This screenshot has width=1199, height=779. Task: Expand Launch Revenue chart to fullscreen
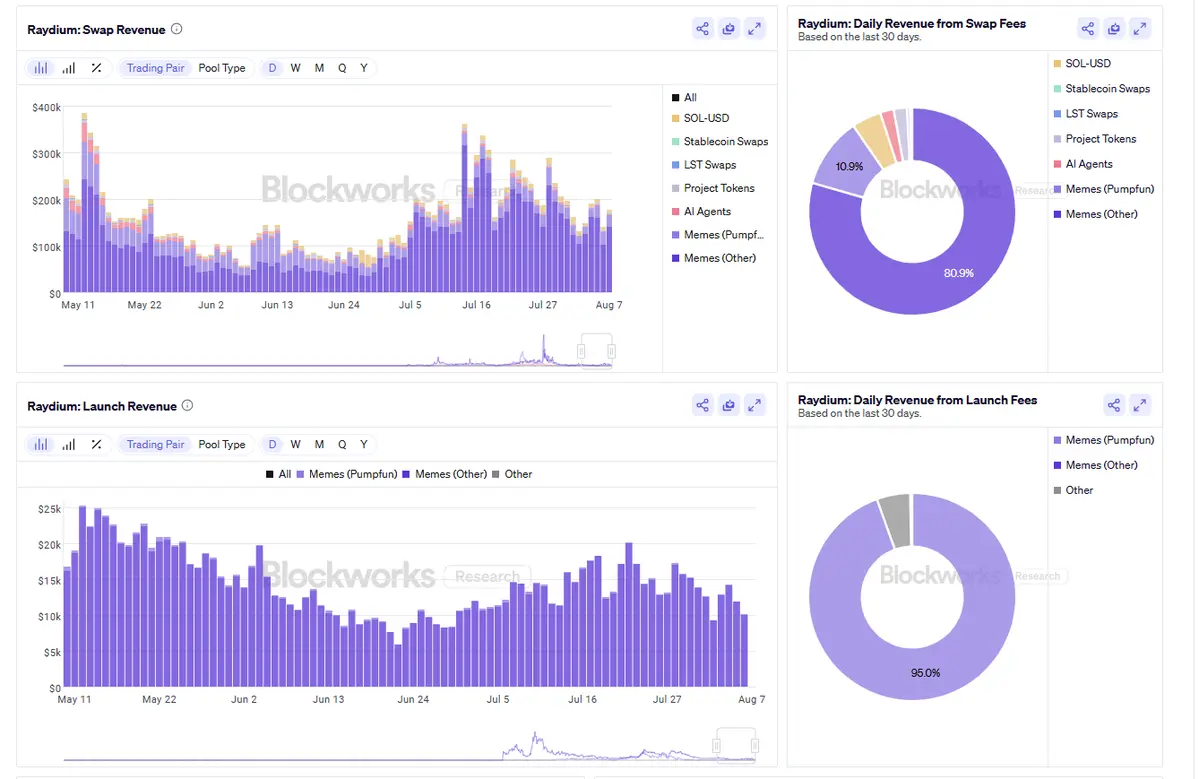(754, 405)
